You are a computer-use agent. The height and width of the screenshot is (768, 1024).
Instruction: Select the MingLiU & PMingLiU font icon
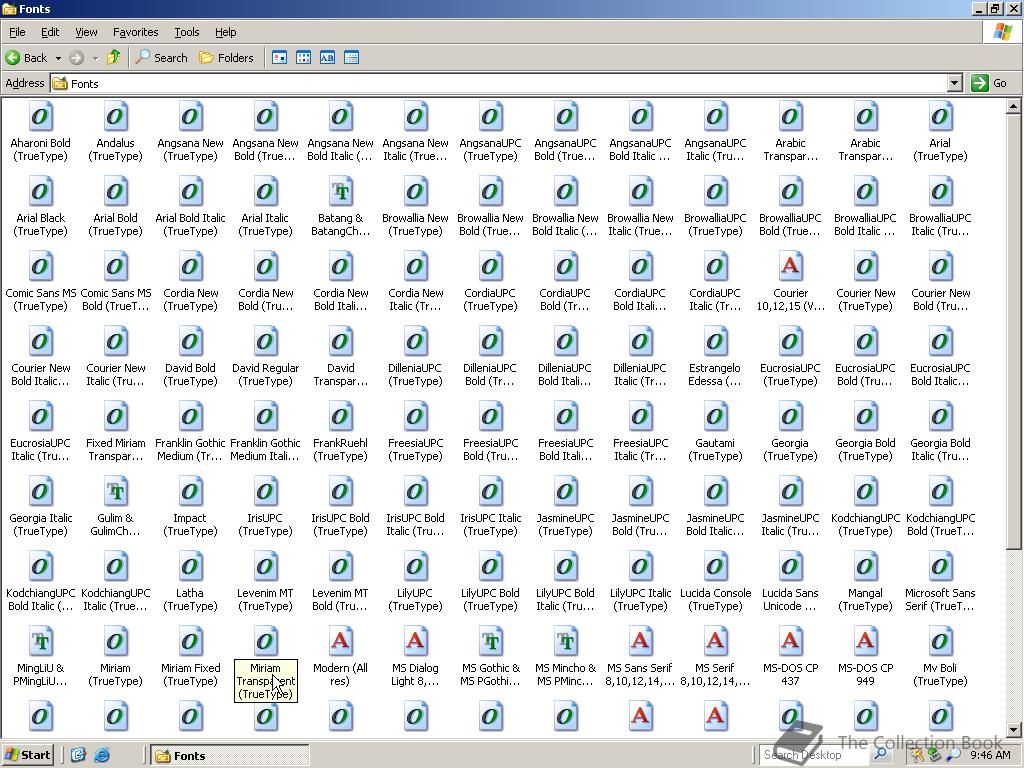click(40, 643)
